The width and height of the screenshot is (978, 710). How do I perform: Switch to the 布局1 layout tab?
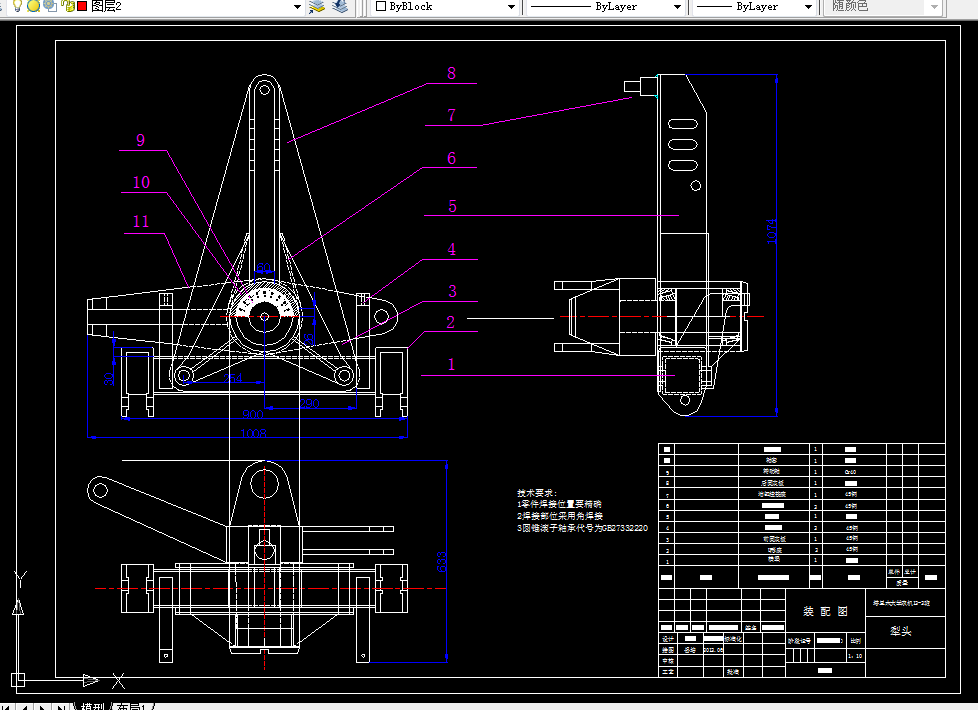pos(131,706)
